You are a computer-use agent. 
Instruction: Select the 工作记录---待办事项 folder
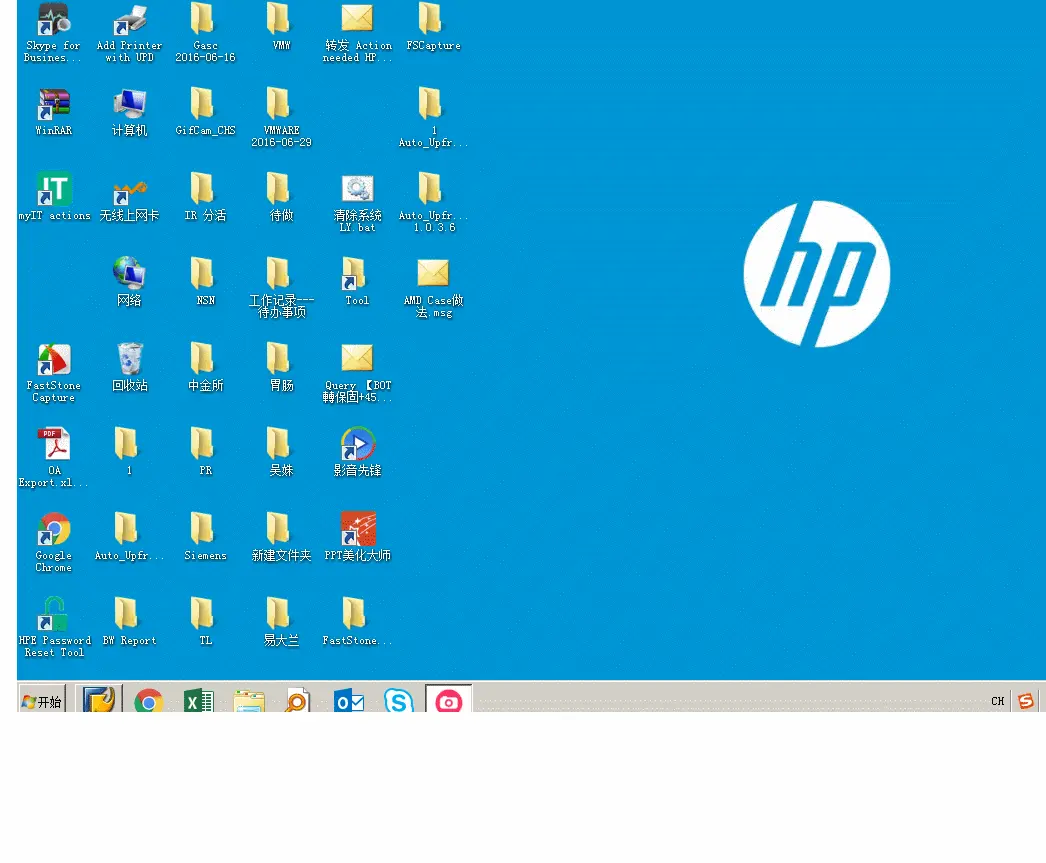click(281, 287)
